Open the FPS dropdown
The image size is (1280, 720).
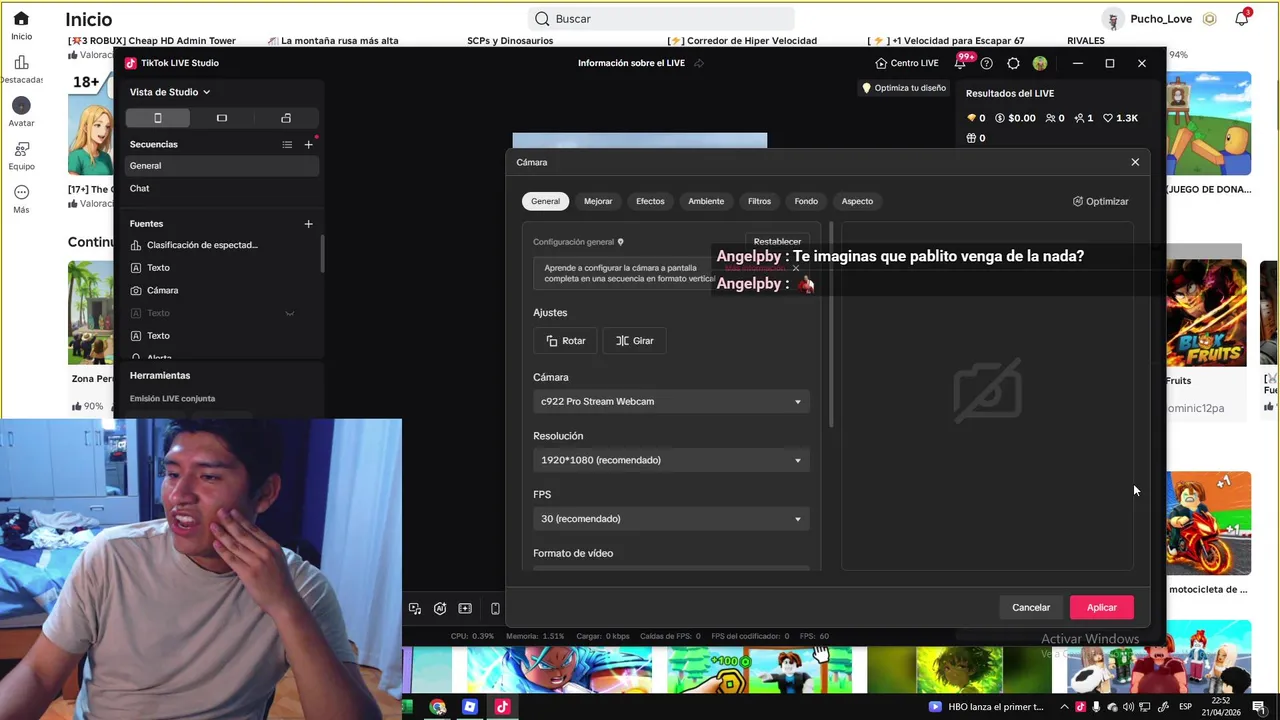click(671, 518)
